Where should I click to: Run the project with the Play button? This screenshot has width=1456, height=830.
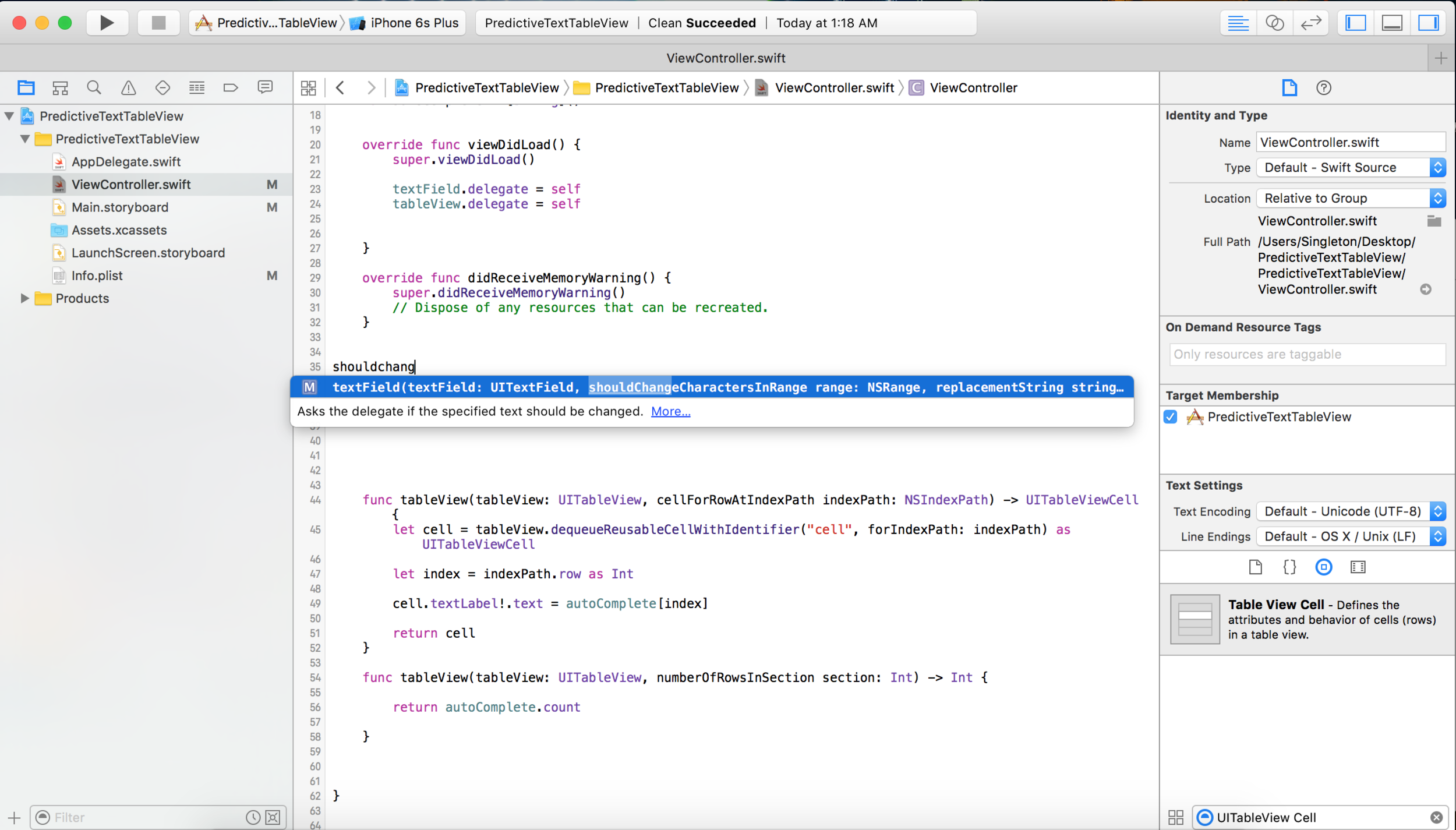(107, 23)
